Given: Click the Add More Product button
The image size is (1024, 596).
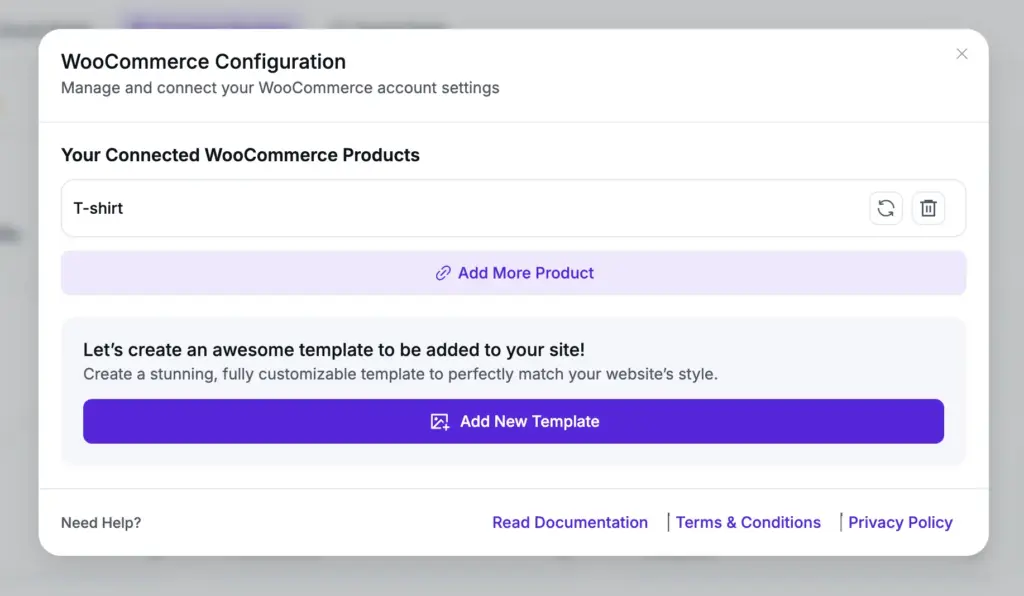Looking at the screenshot, I should click(x=513, y=273).
